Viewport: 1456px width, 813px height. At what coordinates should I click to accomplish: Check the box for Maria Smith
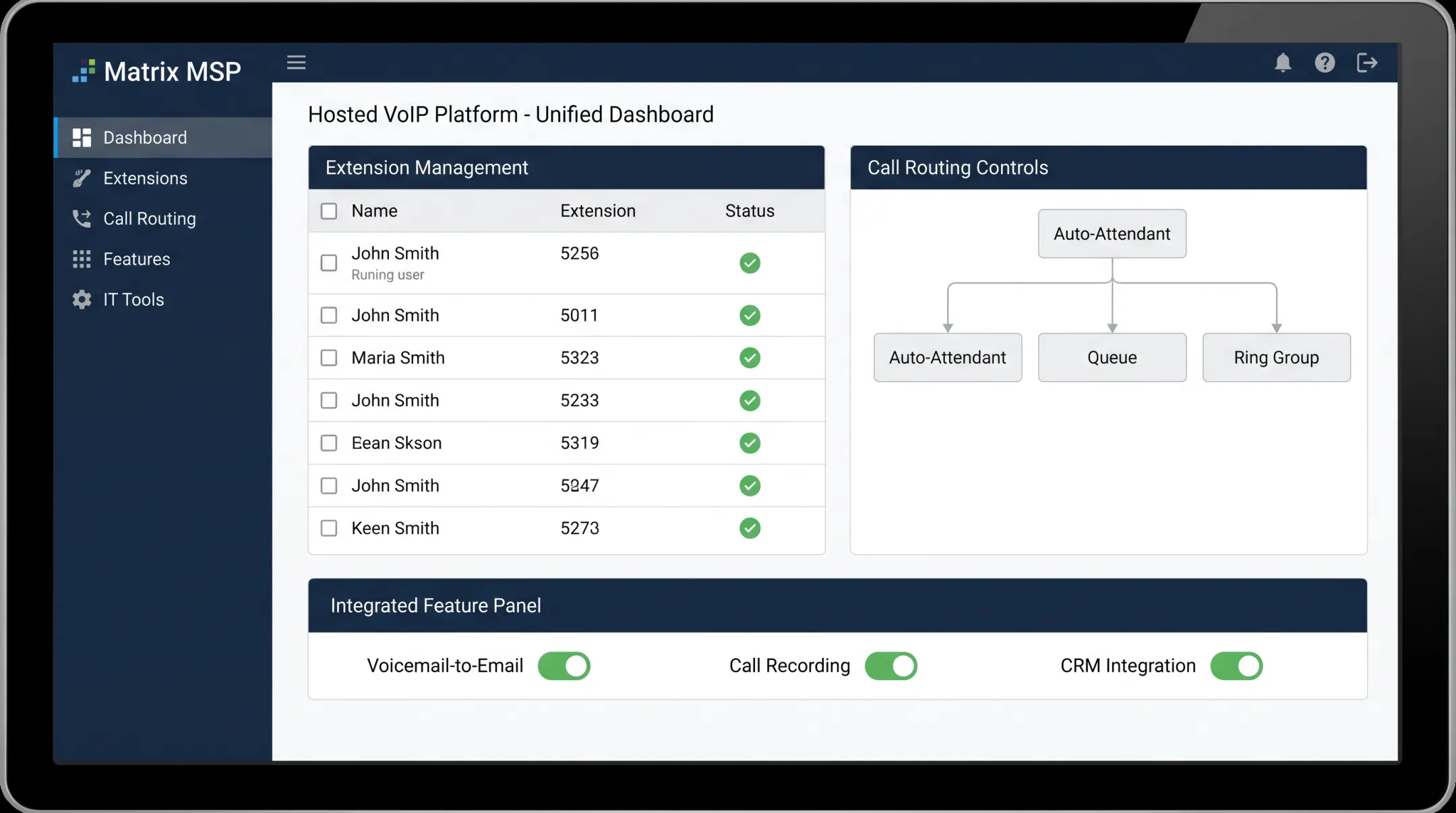pyautogui.click(x=329, y=358)
